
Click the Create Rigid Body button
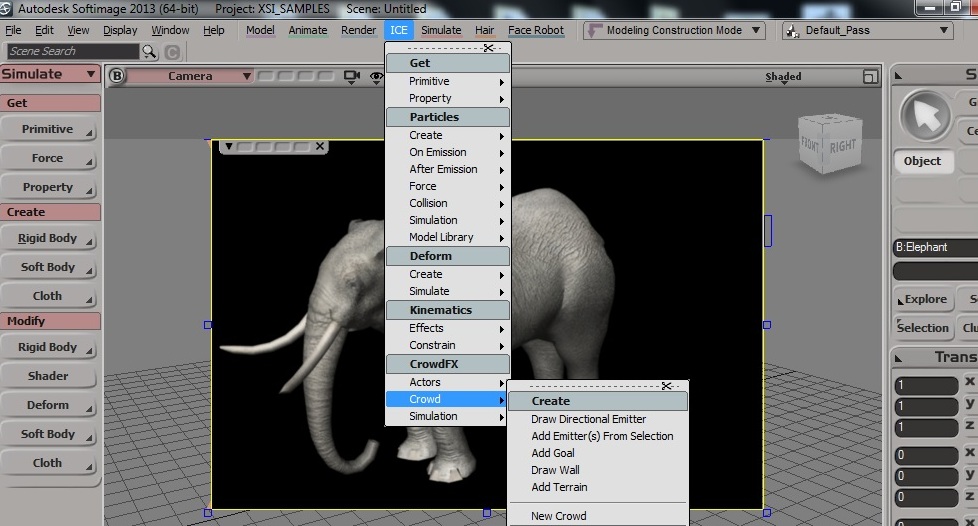[48, 238]
